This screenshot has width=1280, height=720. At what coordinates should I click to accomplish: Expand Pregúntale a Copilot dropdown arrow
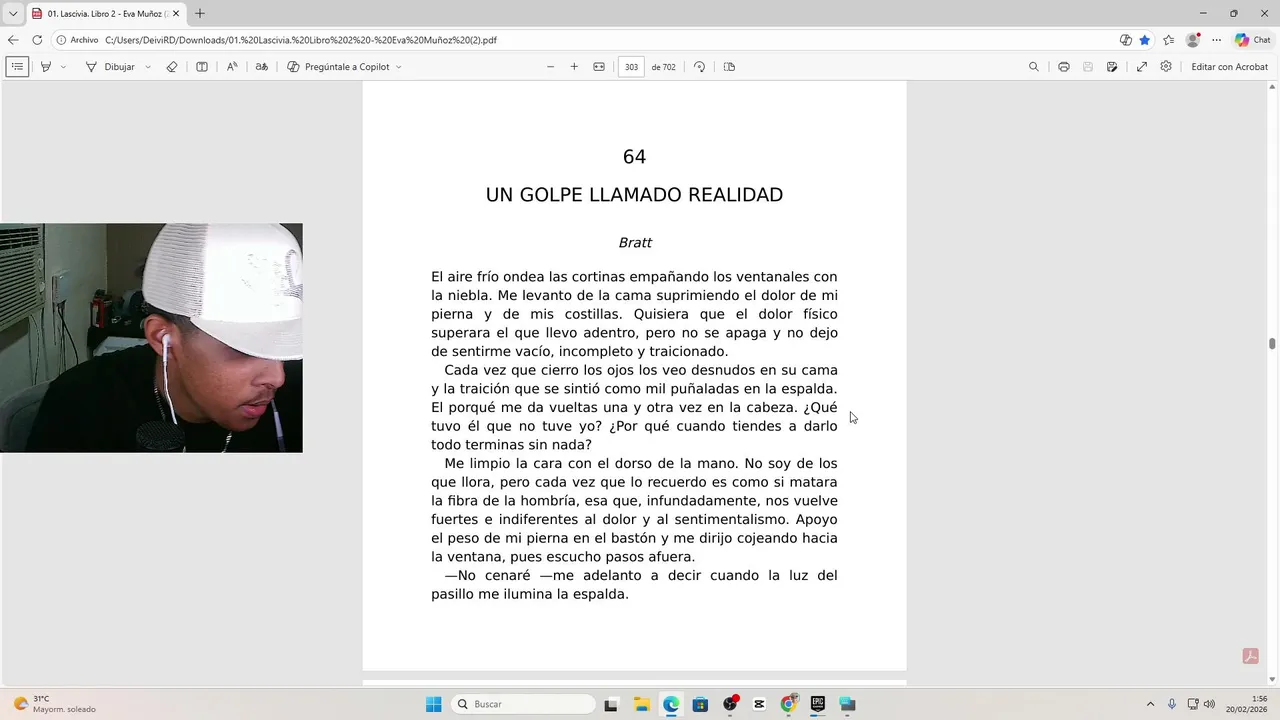pyautogui.click(x=398, y=67)
